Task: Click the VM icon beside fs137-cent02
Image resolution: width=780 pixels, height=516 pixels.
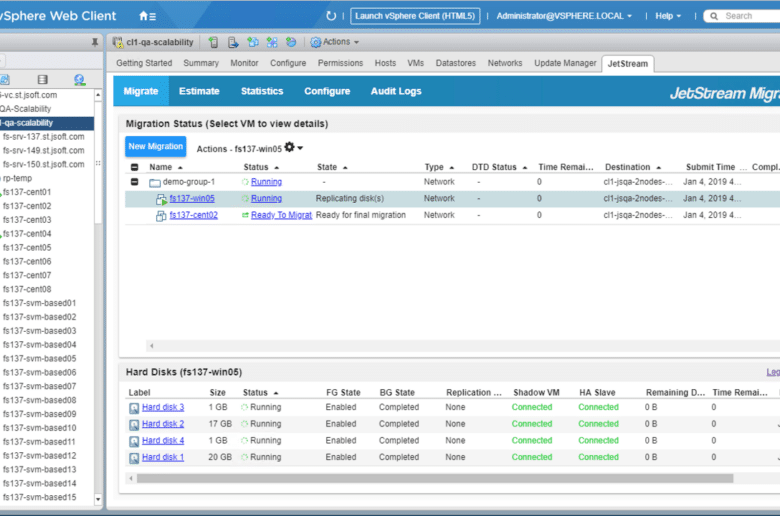Action: coord(161,215)
